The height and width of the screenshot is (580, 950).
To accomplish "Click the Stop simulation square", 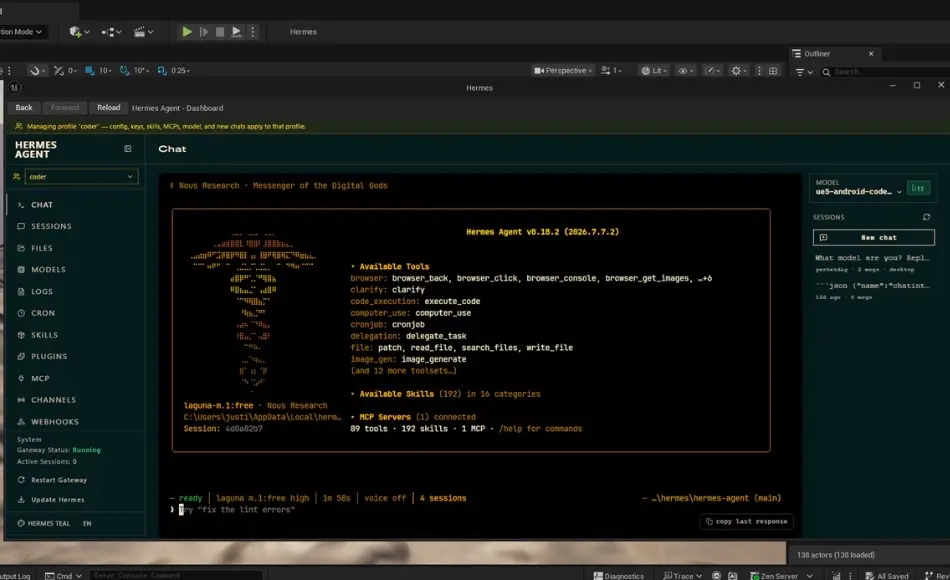I will click(220, 32).
